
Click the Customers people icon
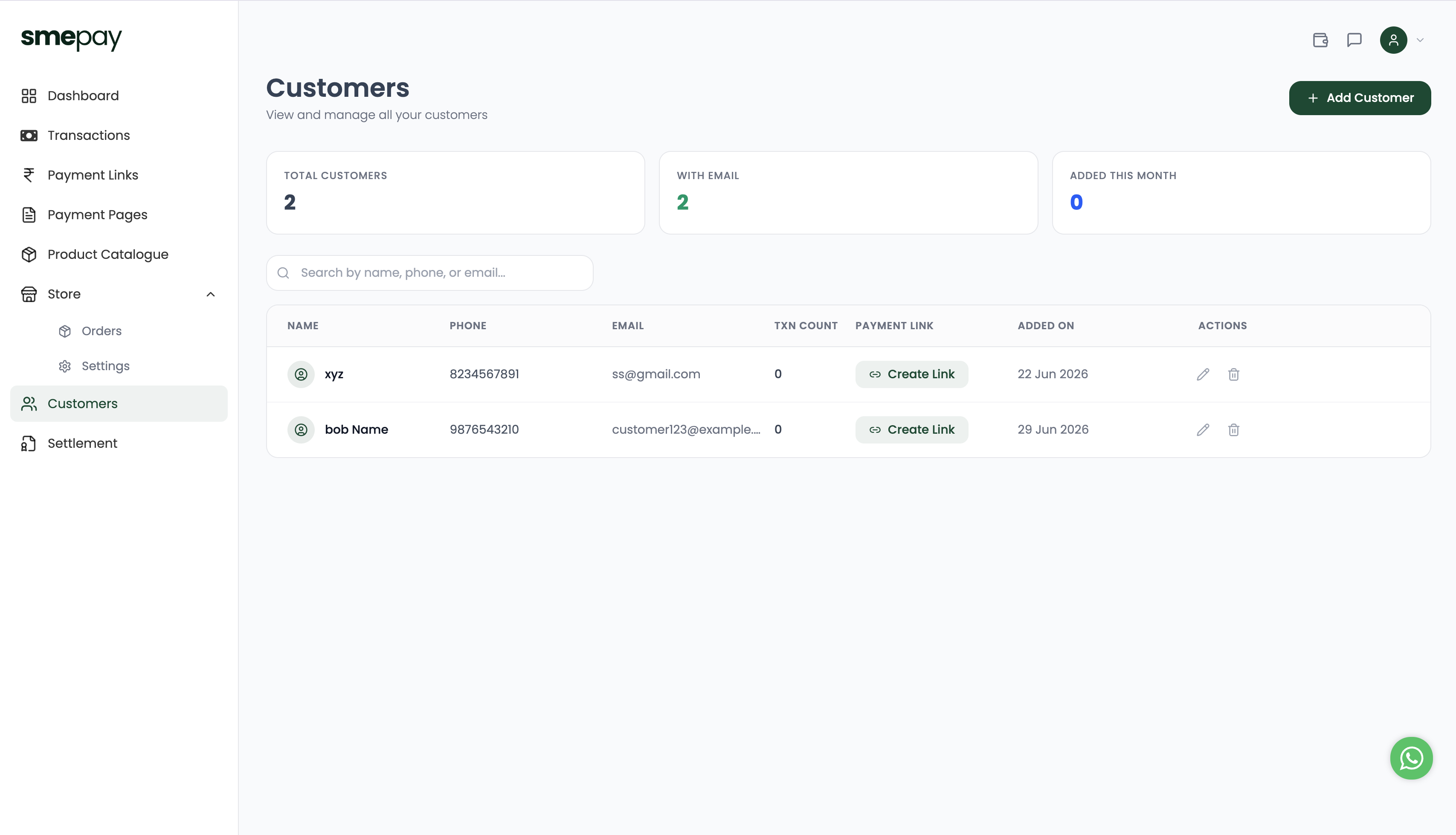pyautogui.click(x=29, y=404)
